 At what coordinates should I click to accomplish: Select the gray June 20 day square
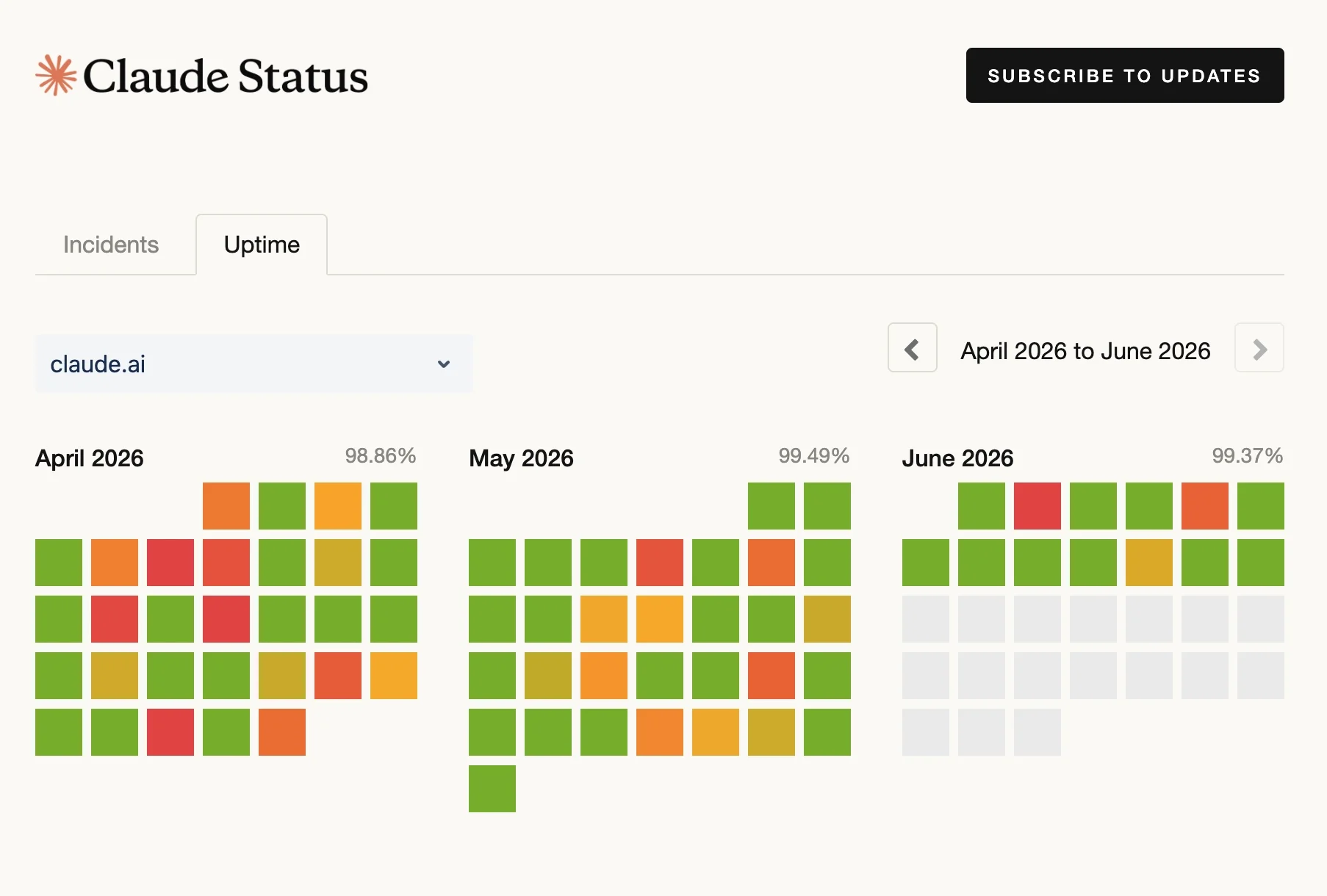(x=1261, y=619)
